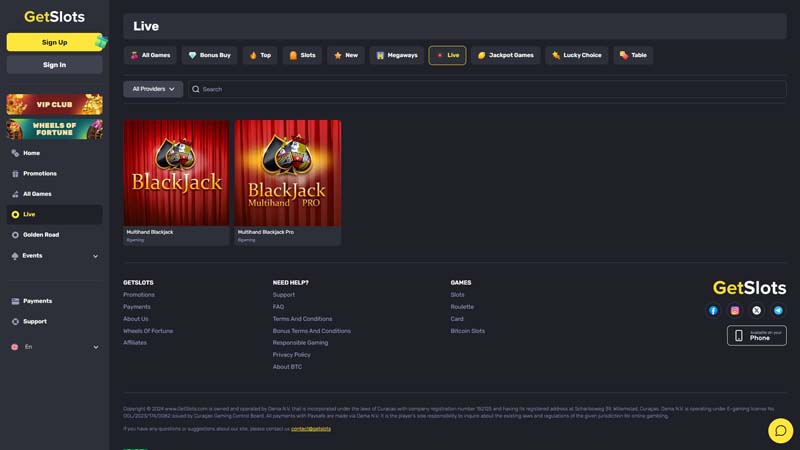
Task: Select Live in the sidebar
Action: [x=55, y=214]
